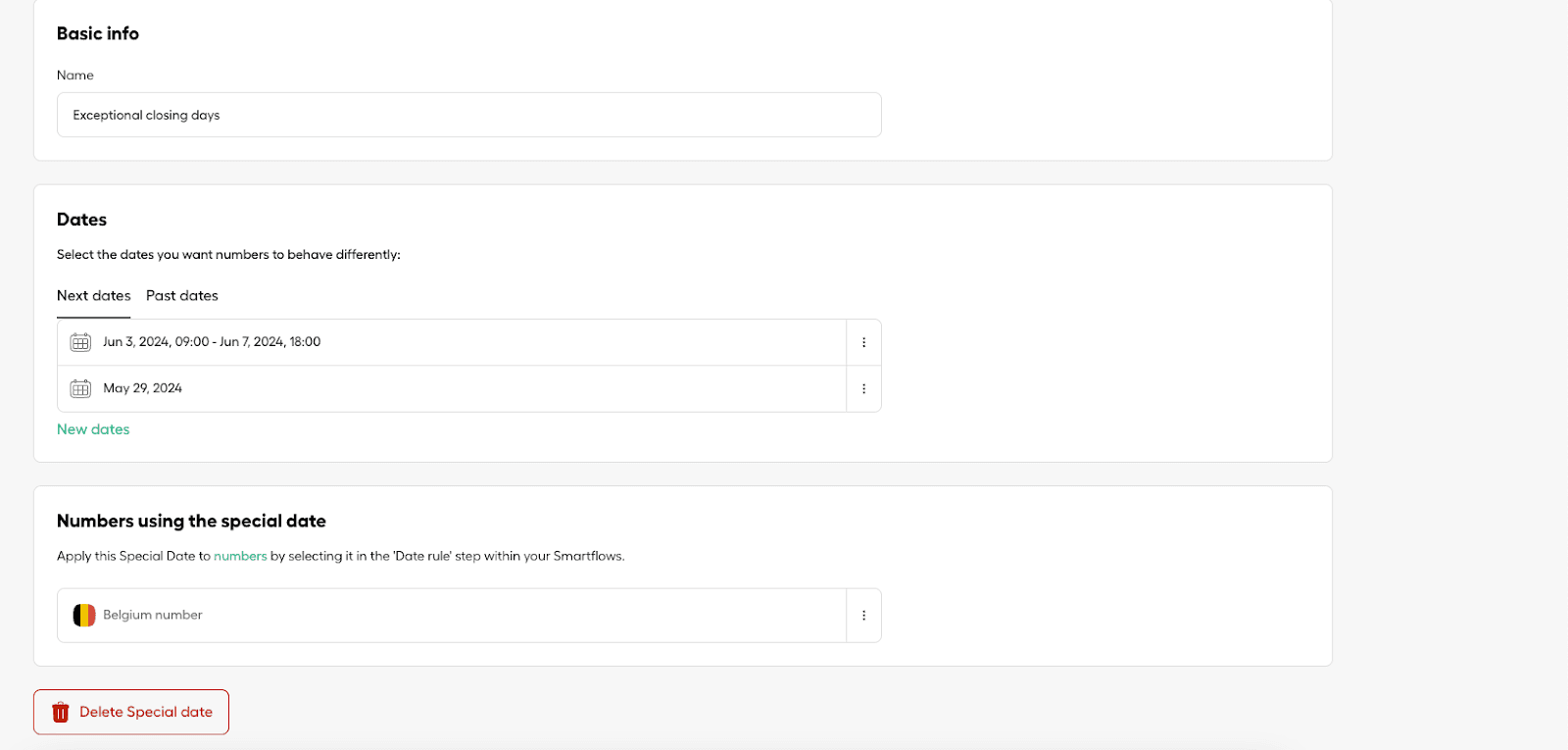Switch to the Past dates tab
The height and width of the screenshot is (750, 1568).
(x=182, y=296)
